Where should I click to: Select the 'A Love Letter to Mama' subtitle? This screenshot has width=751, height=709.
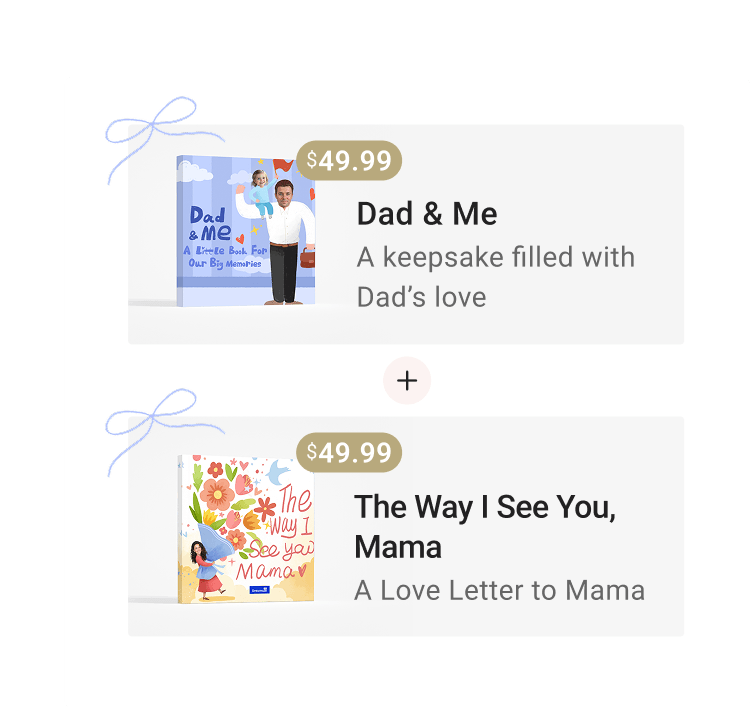point(500,590)
